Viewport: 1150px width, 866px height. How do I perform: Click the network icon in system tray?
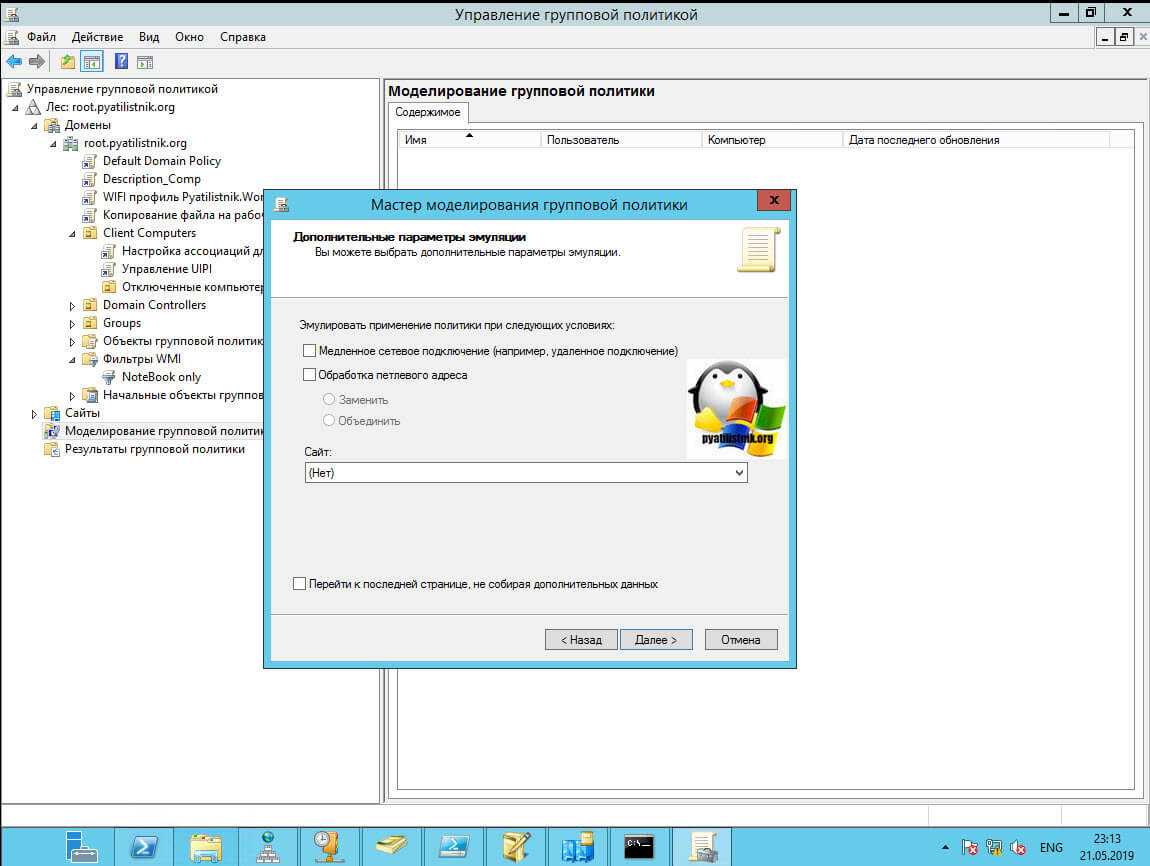click(x=994, y=847)
